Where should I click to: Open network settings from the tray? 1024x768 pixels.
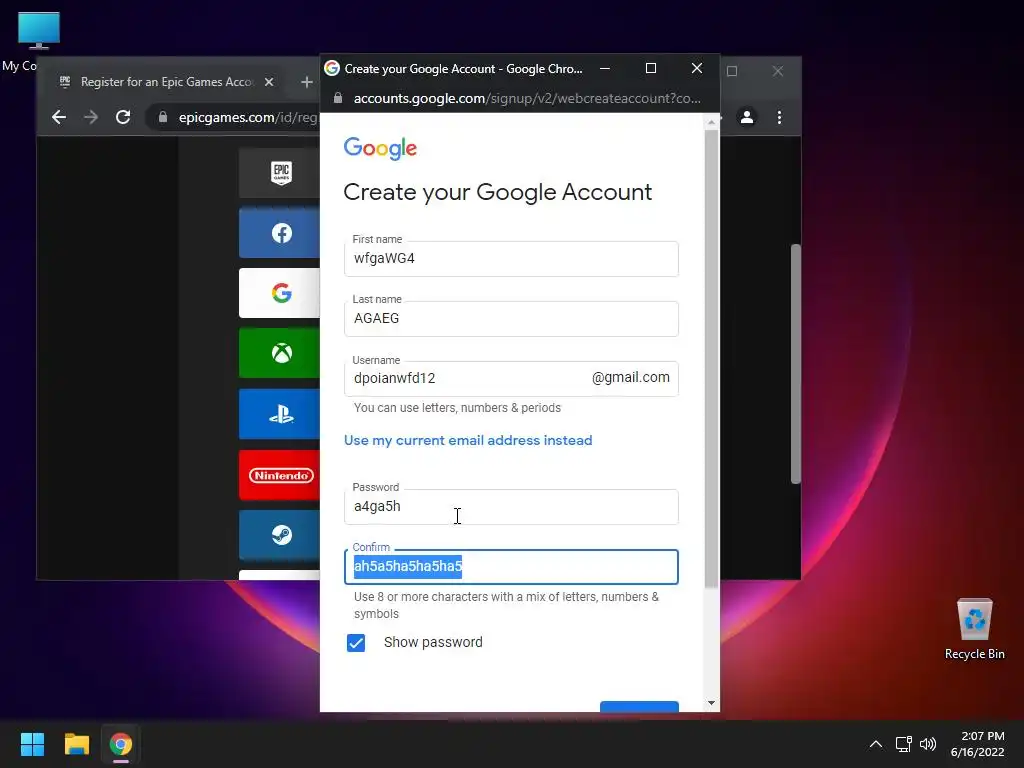tap(903, 744)
